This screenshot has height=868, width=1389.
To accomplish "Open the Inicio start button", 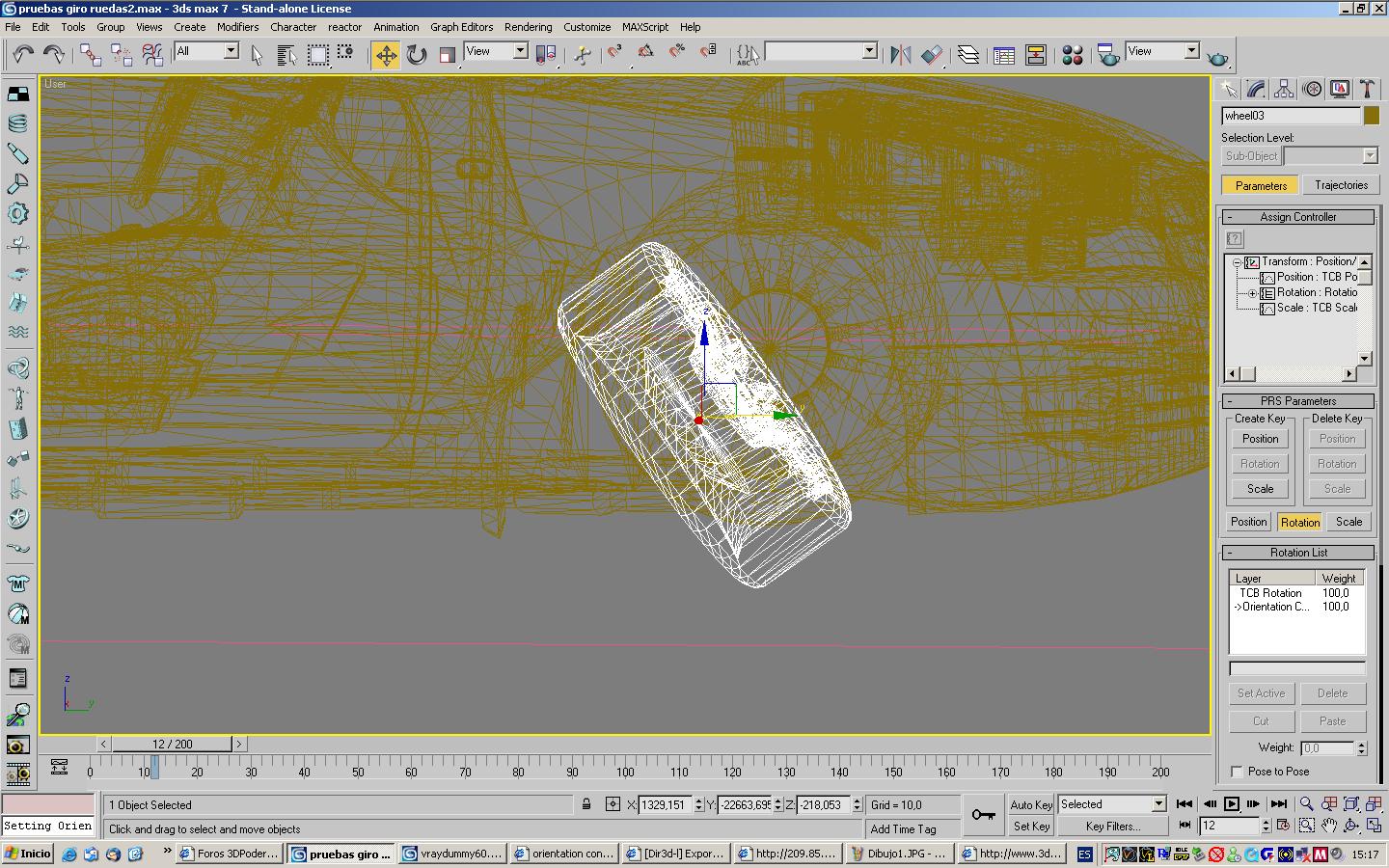I will click(28, 854).
